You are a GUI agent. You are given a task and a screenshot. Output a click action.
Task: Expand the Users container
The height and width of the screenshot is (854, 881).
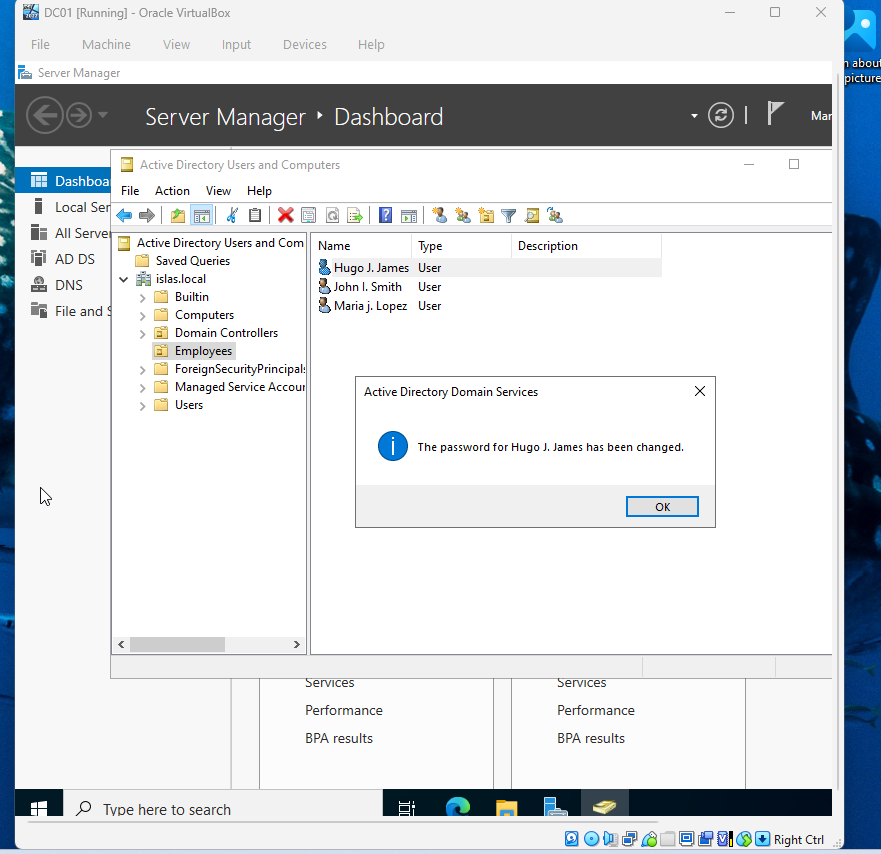[x=142, y=406]
